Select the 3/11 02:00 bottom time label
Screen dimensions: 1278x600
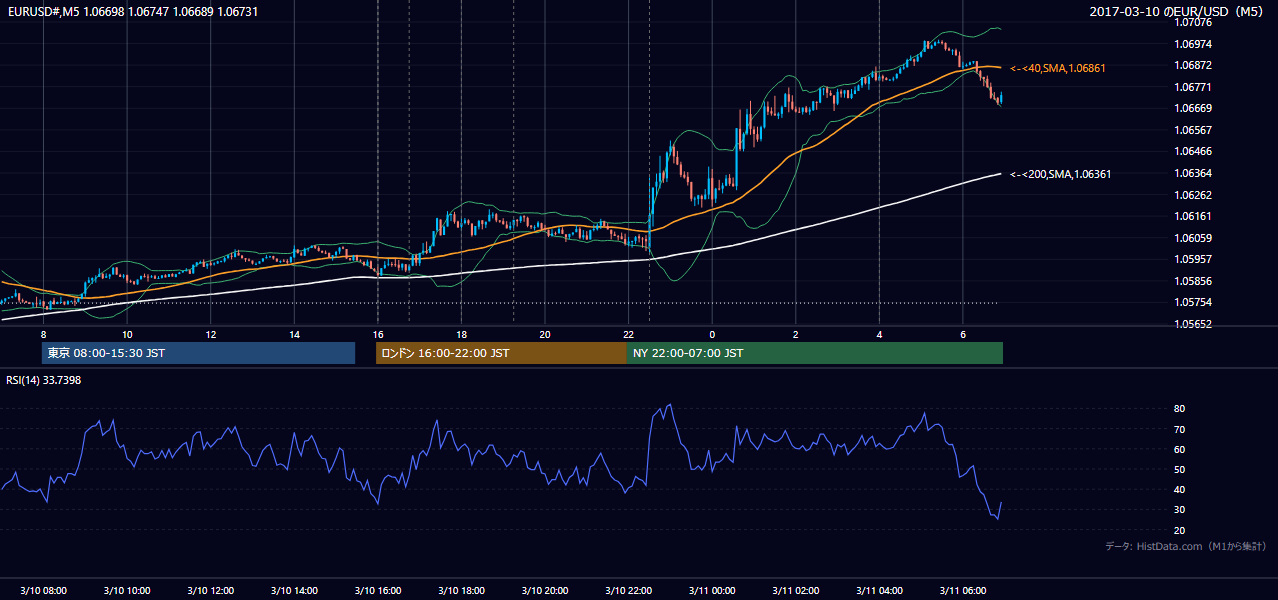[x=796, y=591]
